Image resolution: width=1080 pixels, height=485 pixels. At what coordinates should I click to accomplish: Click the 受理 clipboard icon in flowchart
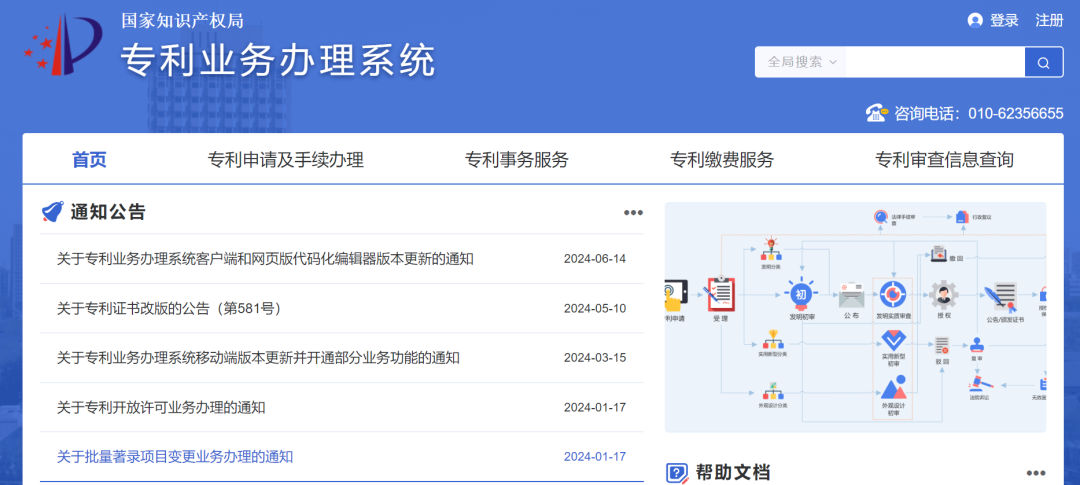(721, 294)
